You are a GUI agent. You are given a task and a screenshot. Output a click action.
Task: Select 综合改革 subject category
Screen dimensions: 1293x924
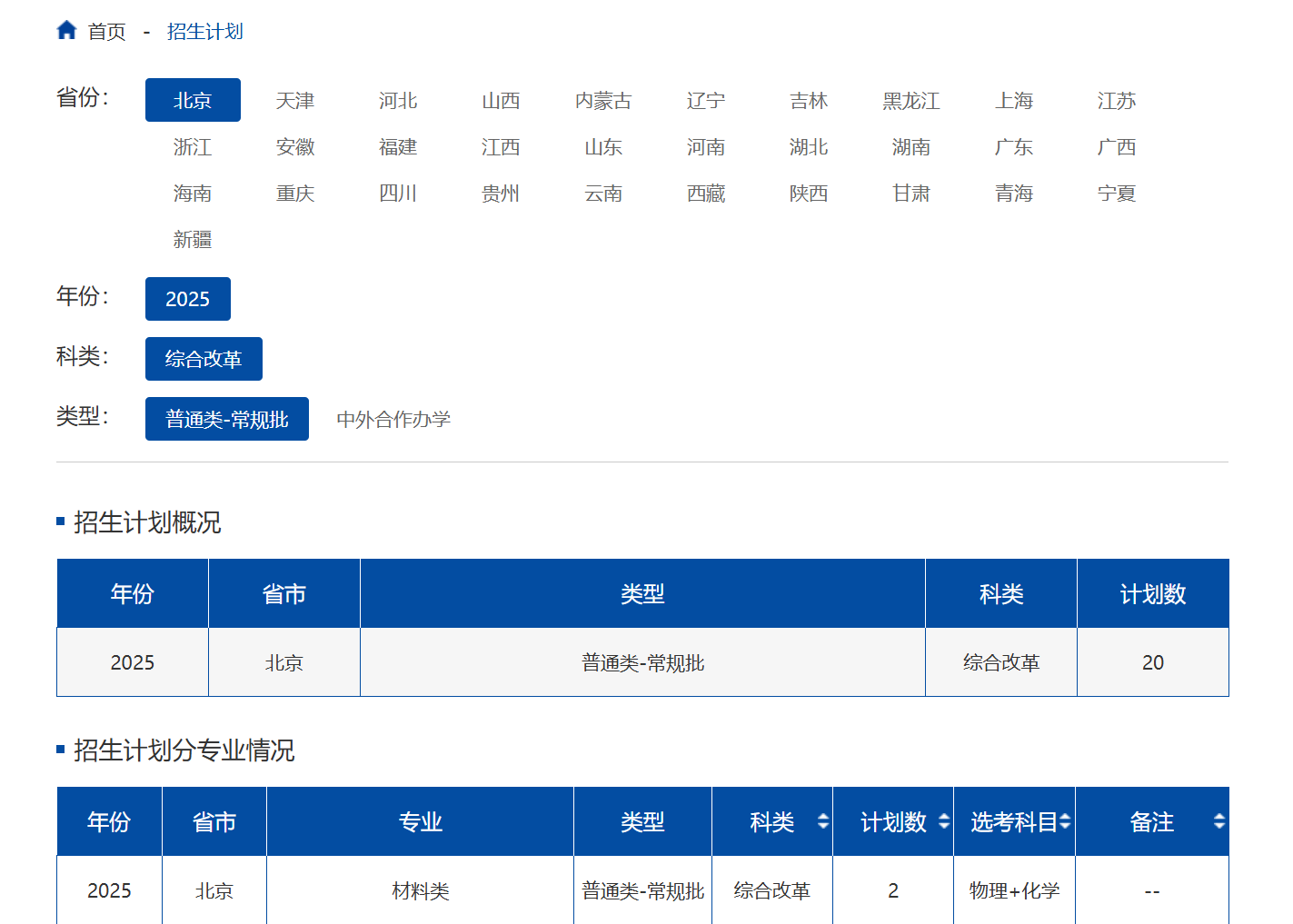(x=204, y=359)
